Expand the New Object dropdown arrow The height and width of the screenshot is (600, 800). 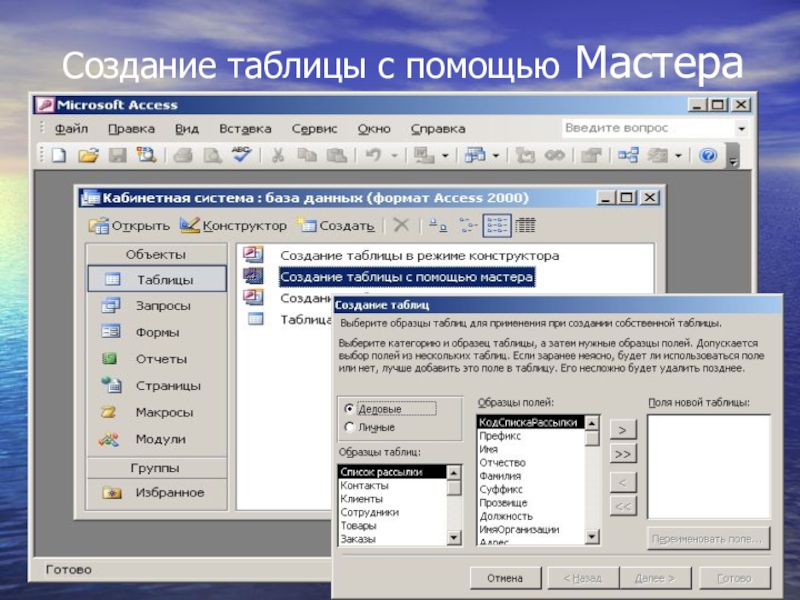[x=678, y=156]
